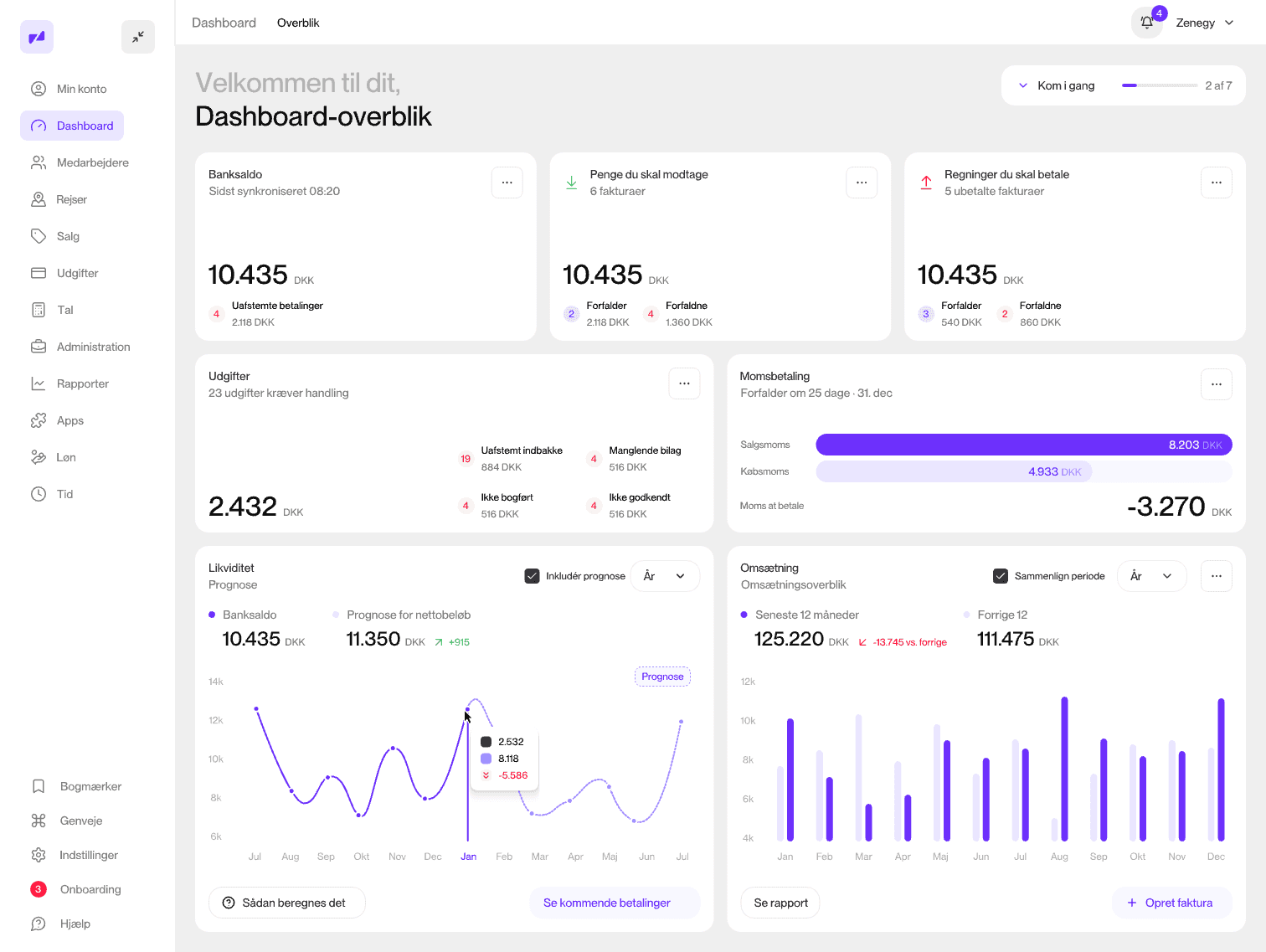Screen dimensions: 1266x952
Task: Click the Bogmærker bookmark icon
Action: [39, 786]
